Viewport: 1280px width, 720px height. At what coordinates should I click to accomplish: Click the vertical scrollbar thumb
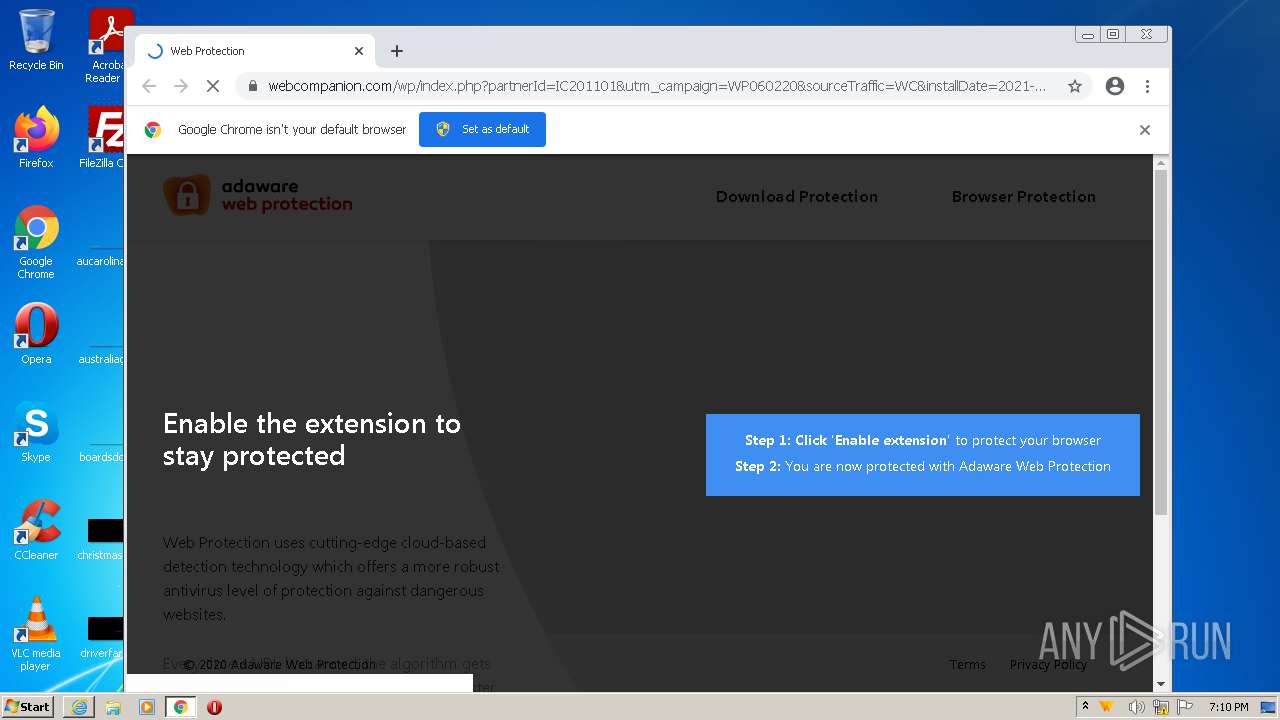point(1161,342)
